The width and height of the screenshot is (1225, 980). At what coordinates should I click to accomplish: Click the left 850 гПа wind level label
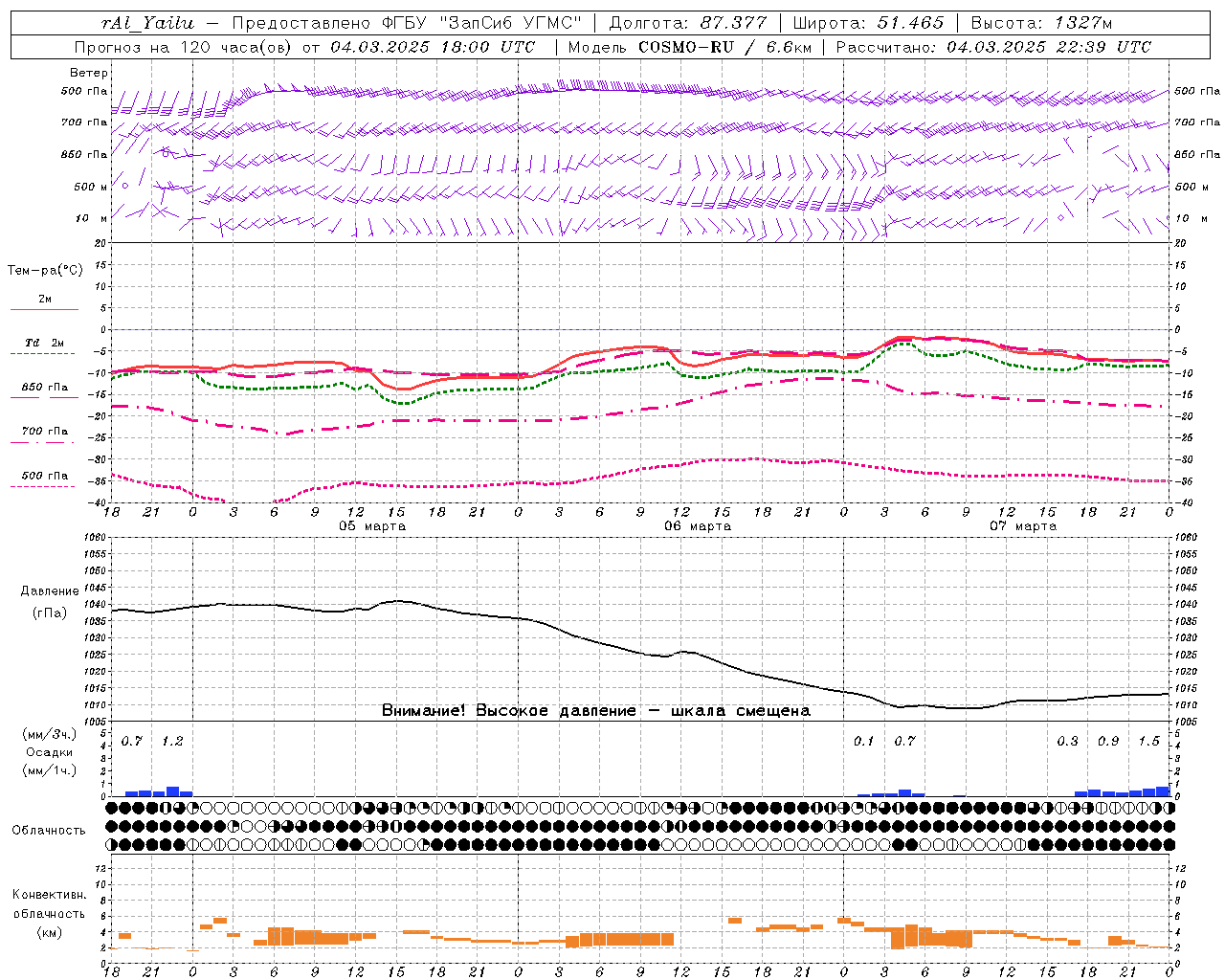point(84,154)
